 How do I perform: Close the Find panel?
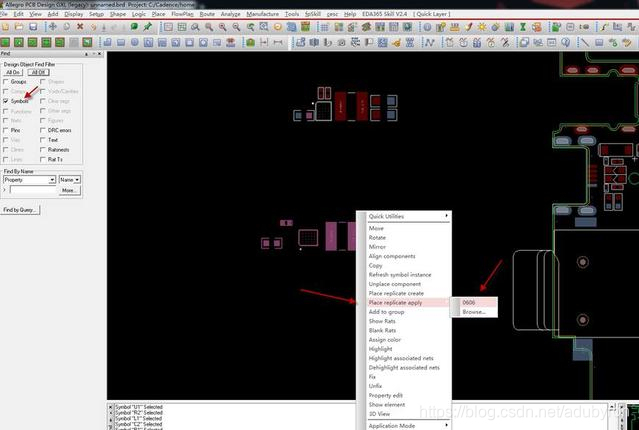[x=99, y=54]
